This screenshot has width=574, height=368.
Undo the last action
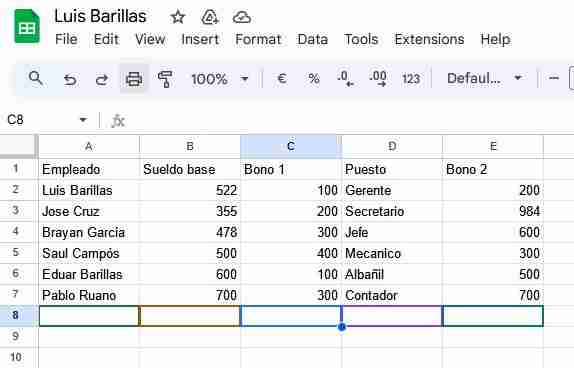tap(70, 79)
